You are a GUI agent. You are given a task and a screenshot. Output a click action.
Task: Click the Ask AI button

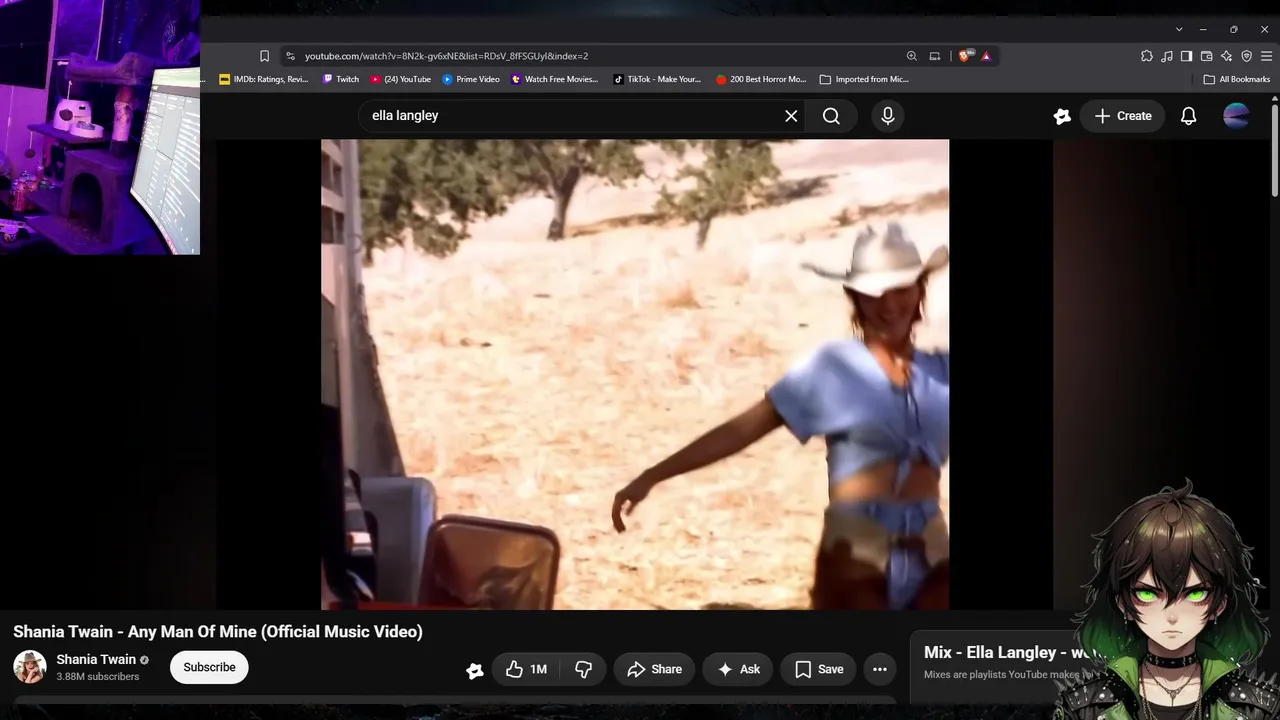click(738, 669)
